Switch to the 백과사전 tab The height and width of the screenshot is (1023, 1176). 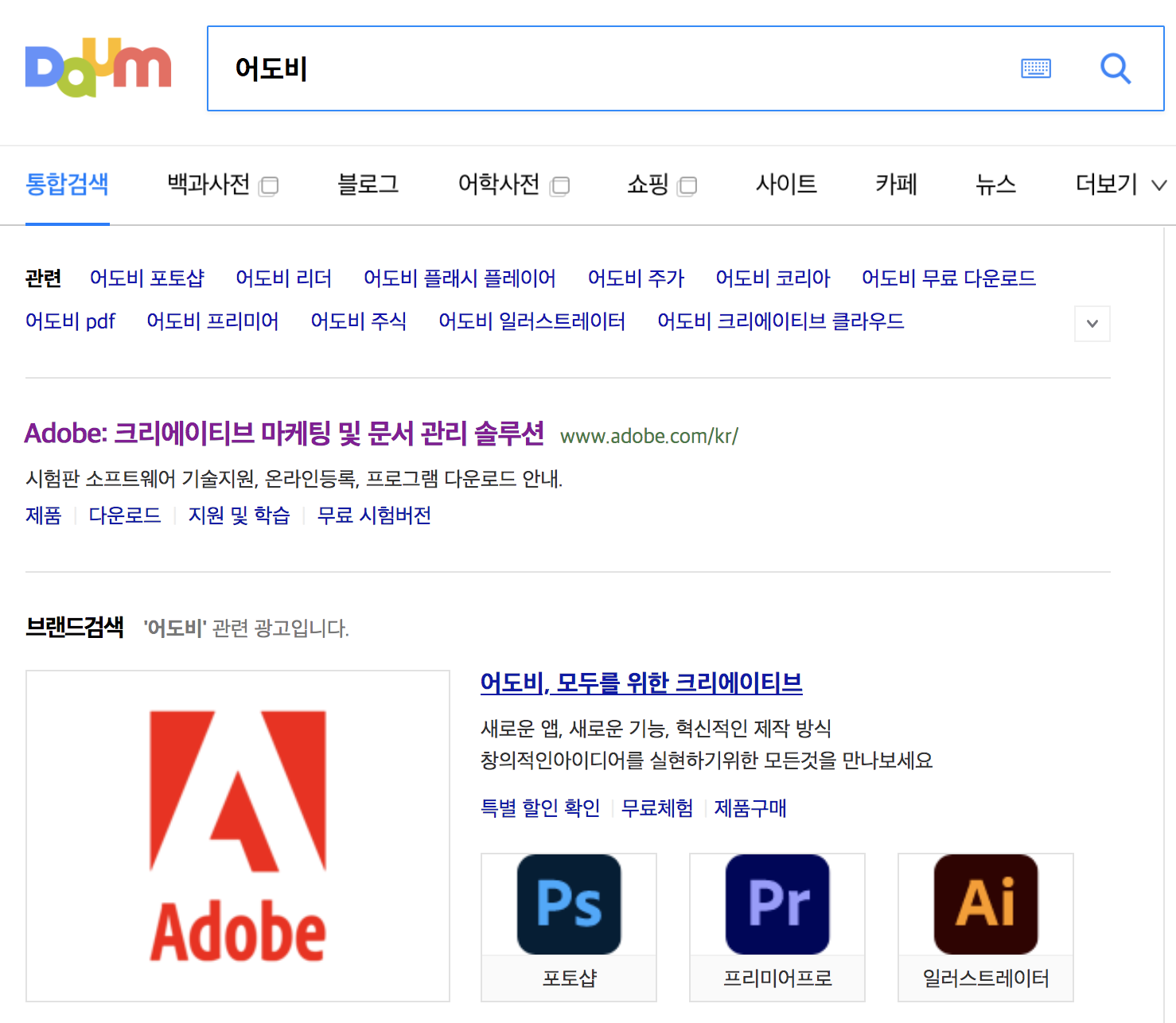click(x=208, y=185)
